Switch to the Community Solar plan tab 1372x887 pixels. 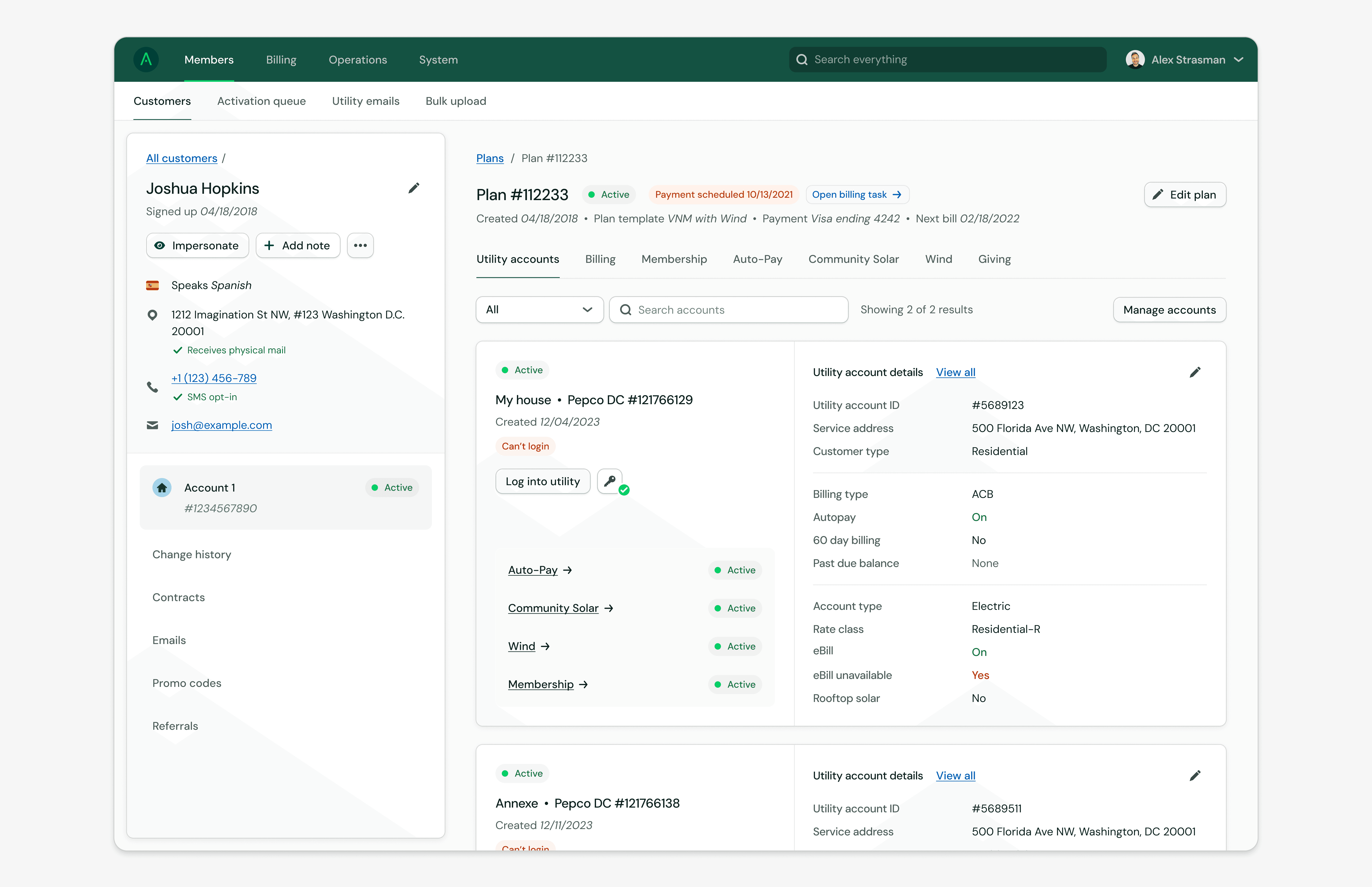point(853,259)
